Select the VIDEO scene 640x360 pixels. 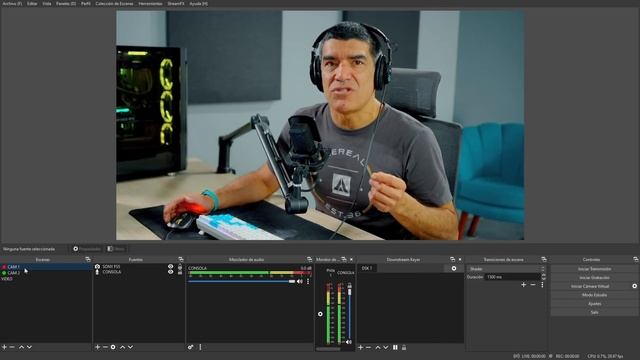[46, 279]
